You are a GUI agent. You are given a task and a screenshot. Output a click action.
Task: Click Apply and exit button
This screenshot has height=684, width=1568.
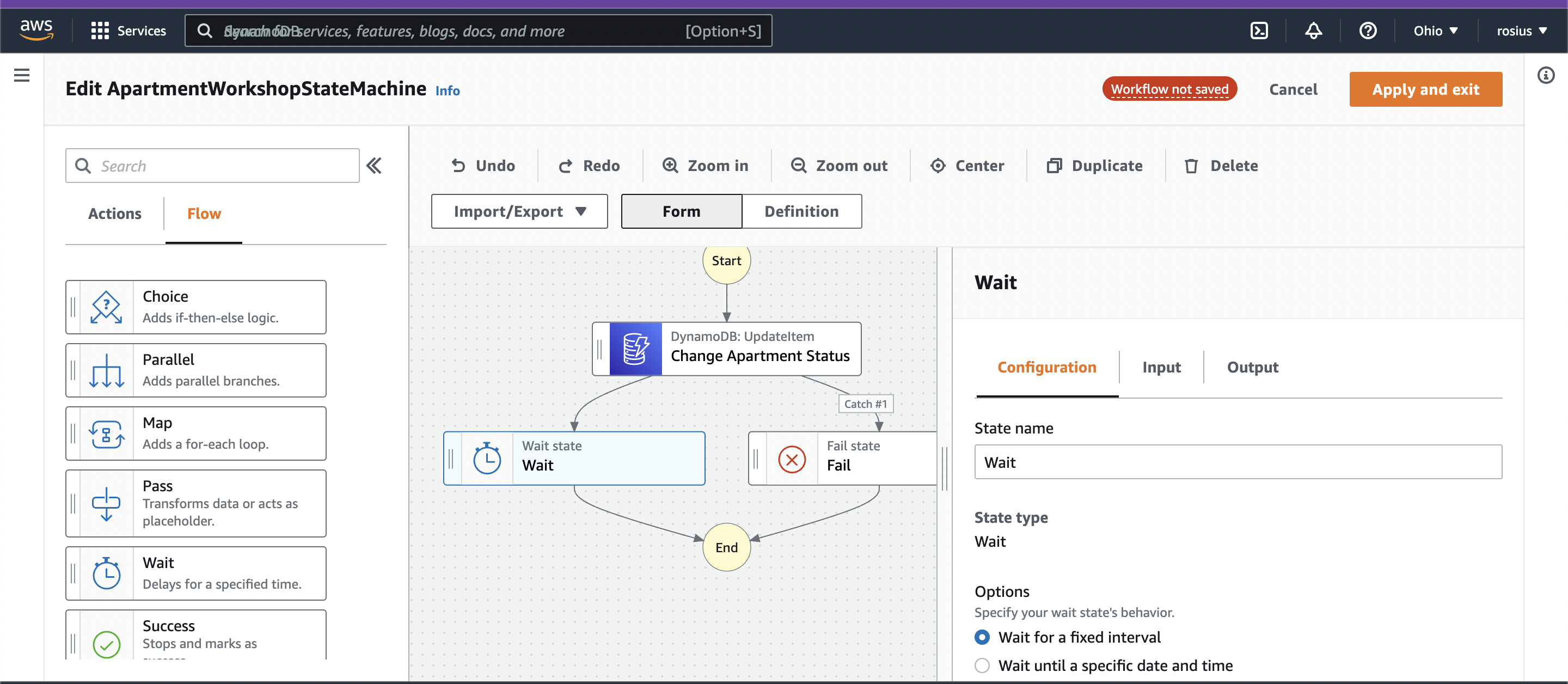point(1425,89)
